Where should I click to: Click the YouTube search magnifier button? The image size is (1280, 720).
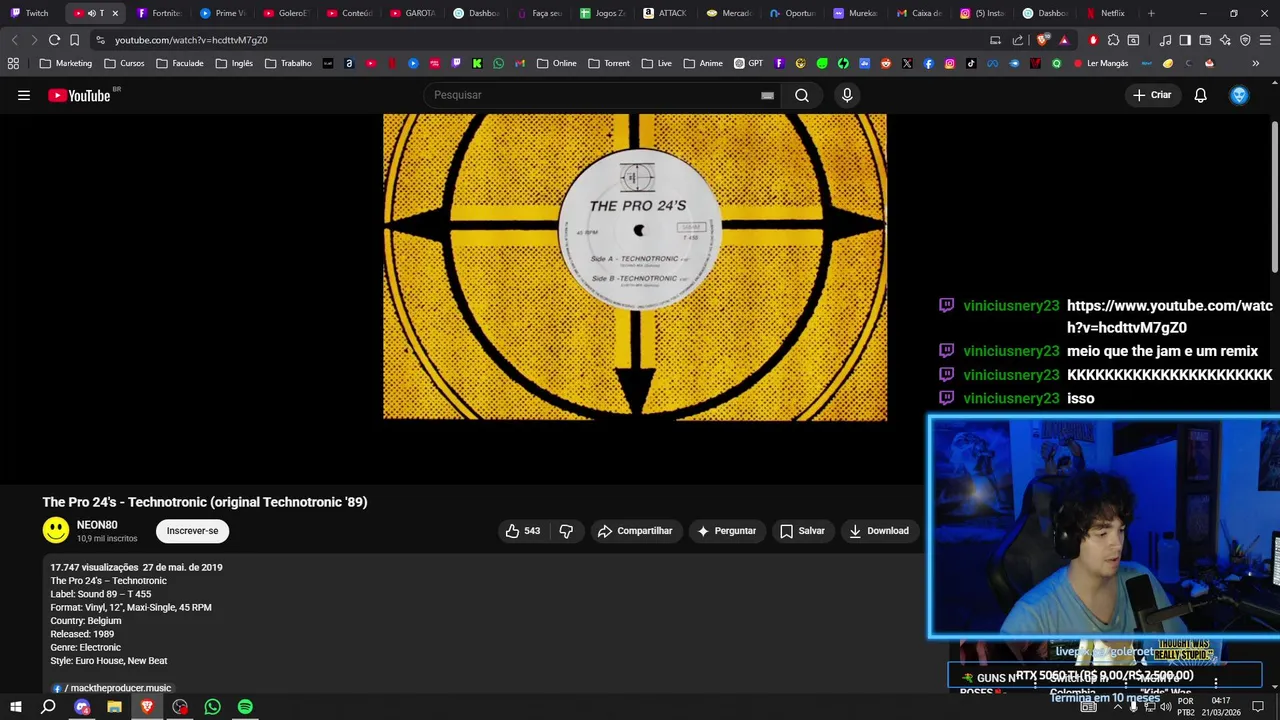pyautogui.click(x=802, y=95)
